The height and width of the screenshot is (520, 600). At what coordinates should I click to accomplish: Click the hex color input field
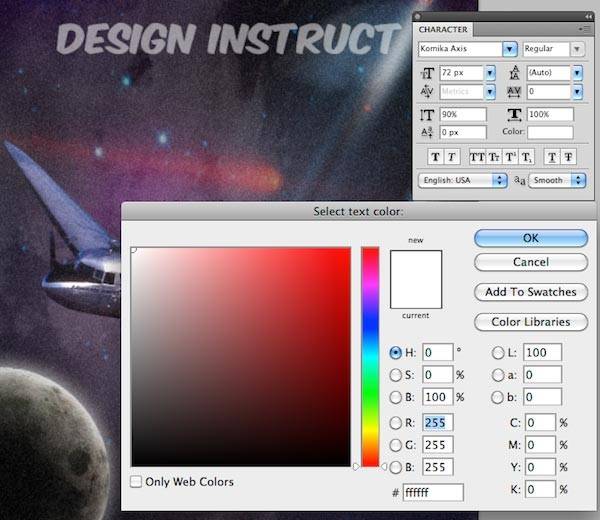pyautogui.click(x=433, y=492)
